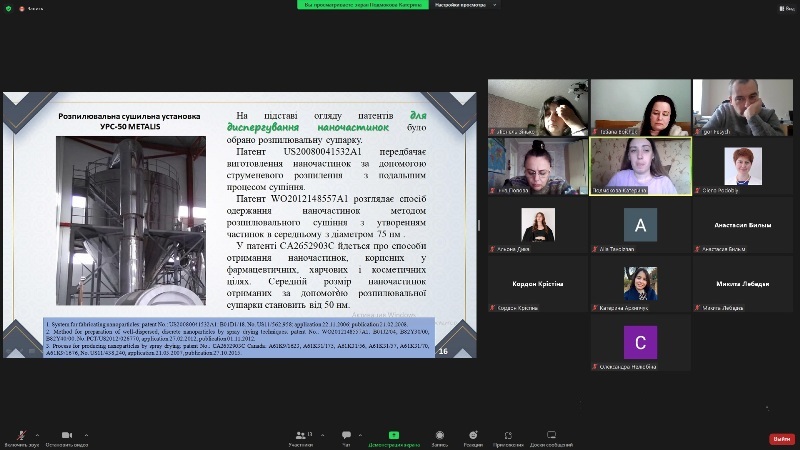Select the top-left participant video tile
The image size is (800, 450).
pos(538,107)
